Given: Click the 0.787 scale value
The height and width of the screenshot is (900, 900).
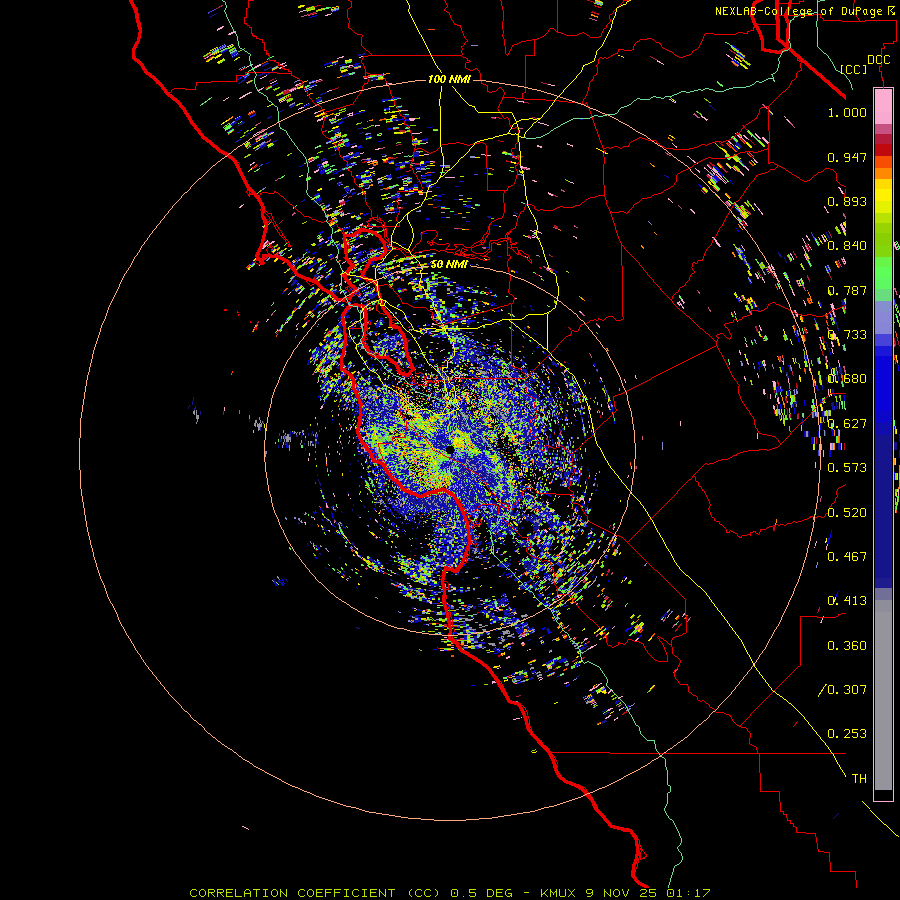Looking at the screenshot, I should (x=847, y=290).
